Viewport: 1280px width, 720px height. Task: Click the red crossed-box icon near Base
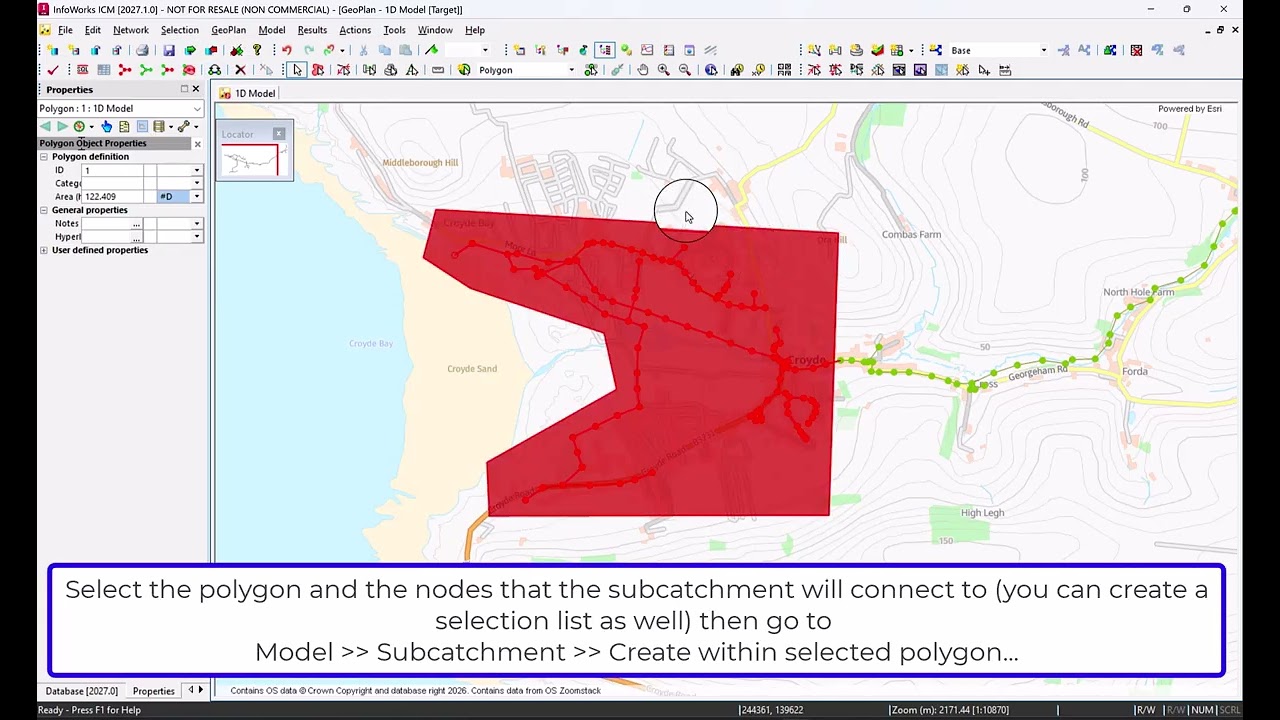1136,50
